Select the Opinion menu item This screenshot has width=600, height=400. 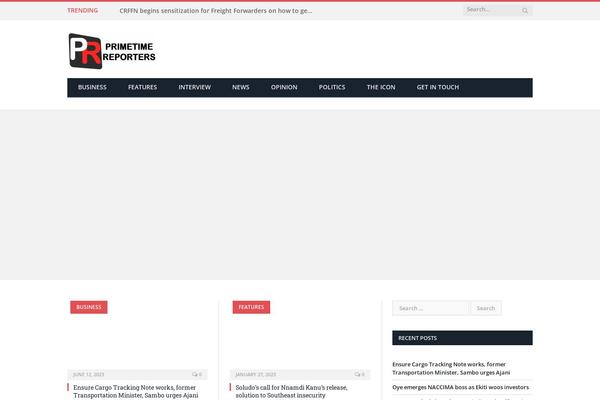(284, 87)
